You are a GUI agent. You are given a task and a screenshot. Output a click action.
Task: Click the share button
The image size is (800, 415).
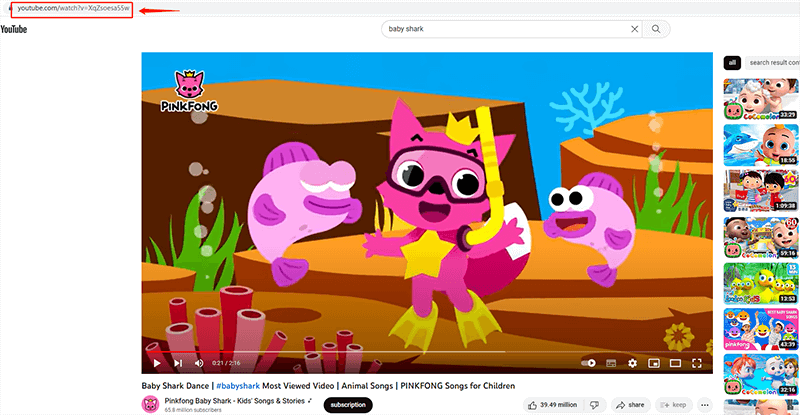tap(631, 405)
